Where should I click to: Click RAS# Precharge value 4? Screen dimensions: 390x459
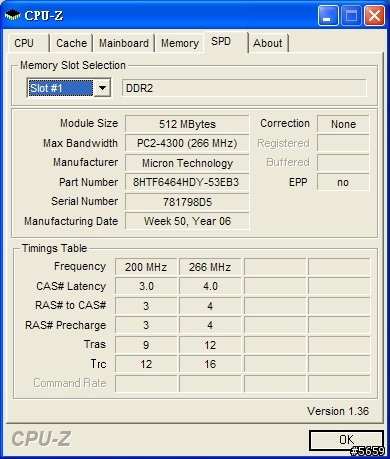210,325
